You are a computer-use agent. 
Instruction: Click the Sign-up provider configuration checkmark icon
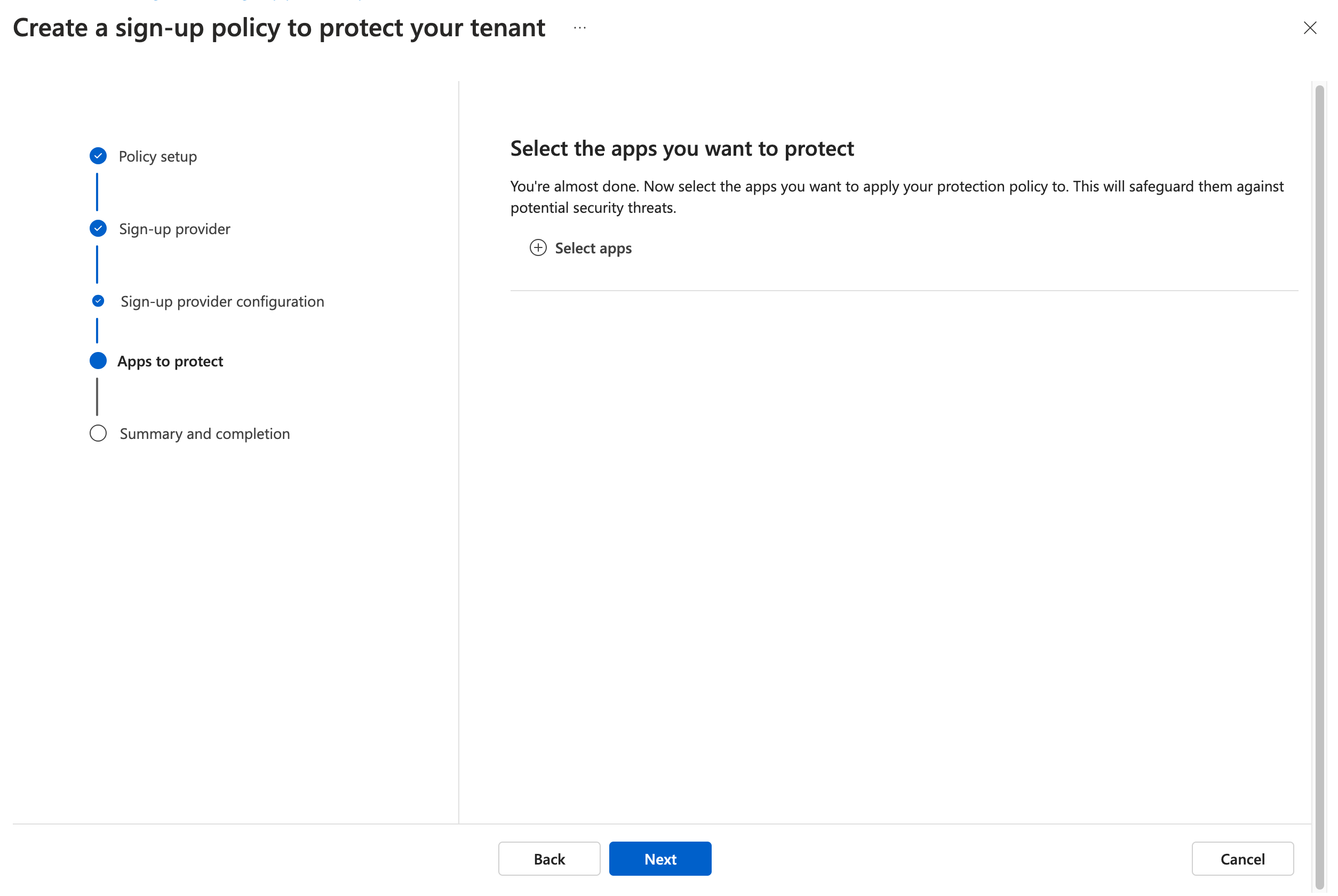[x=98, y=301]
